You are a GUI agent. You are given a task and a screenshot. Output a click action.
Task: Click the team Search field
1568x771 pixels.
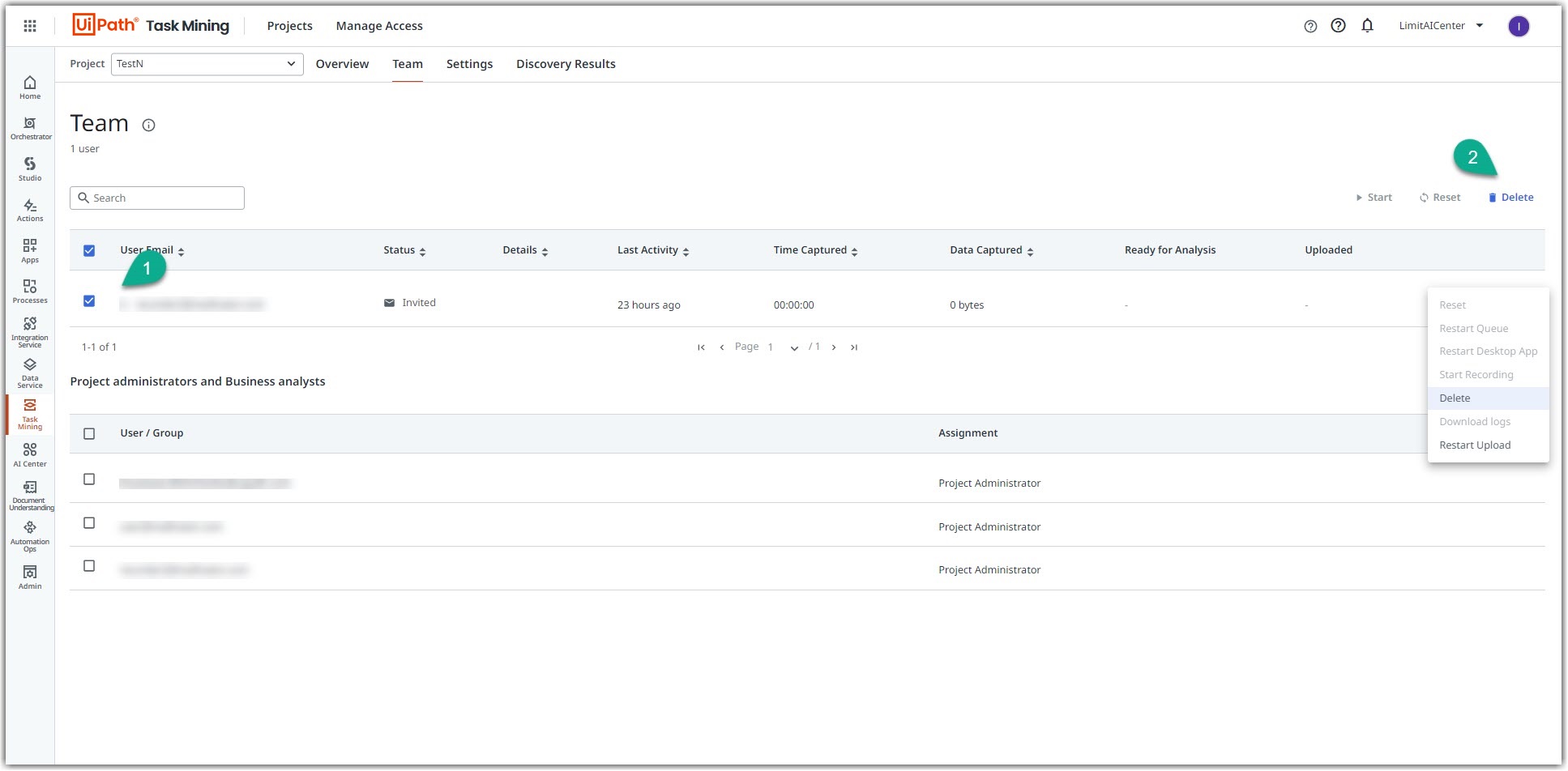[157, 198]
